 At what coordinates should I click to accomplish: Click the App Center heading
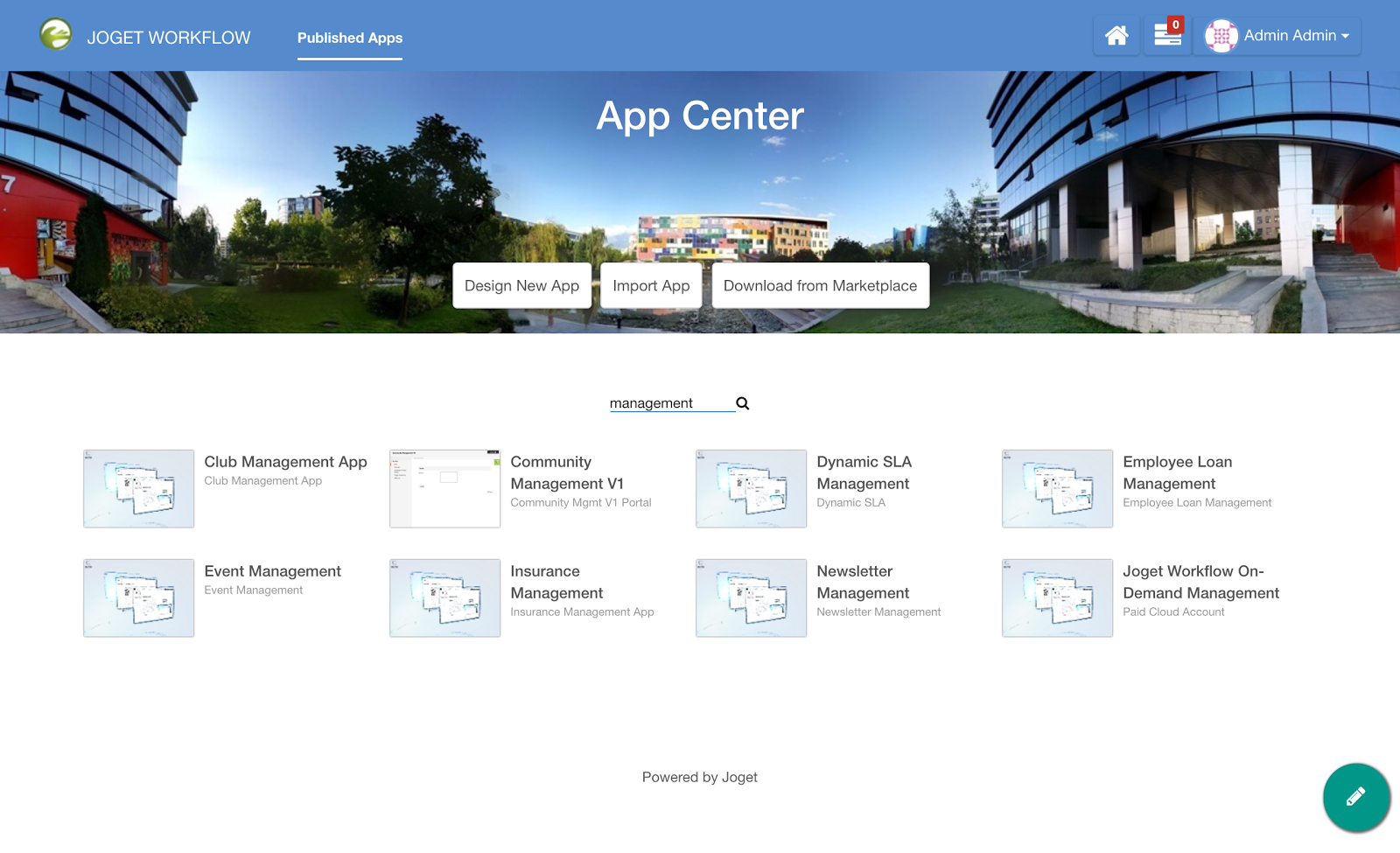pos(700,116)
